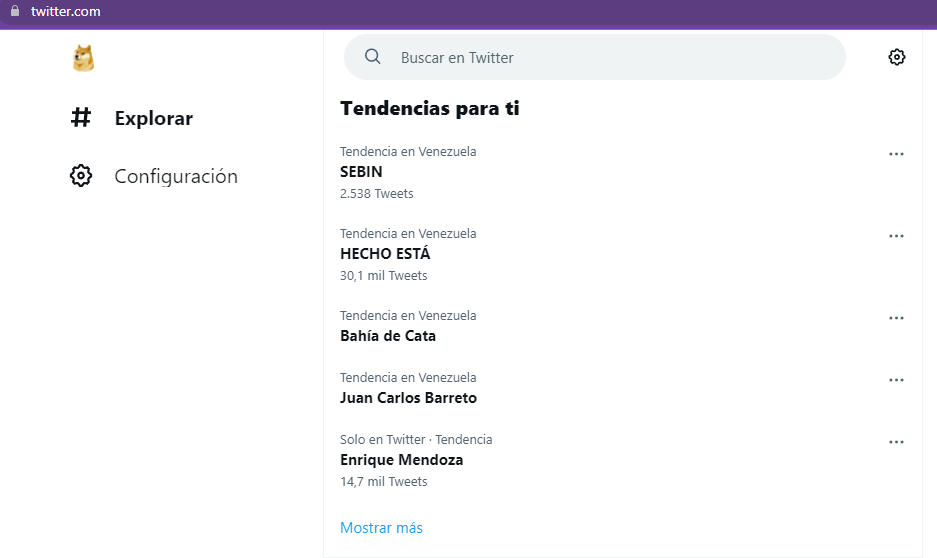This screenshot has height=558, width=937.
Task: Open more options for Juan Carlos Barreto trend
Action: click(896, 380)
